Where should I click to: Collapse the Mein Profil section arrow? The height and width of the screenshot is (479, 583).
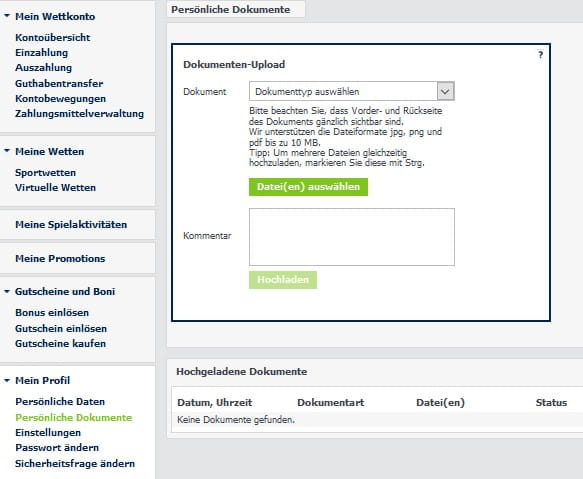[x=7, y=380]
